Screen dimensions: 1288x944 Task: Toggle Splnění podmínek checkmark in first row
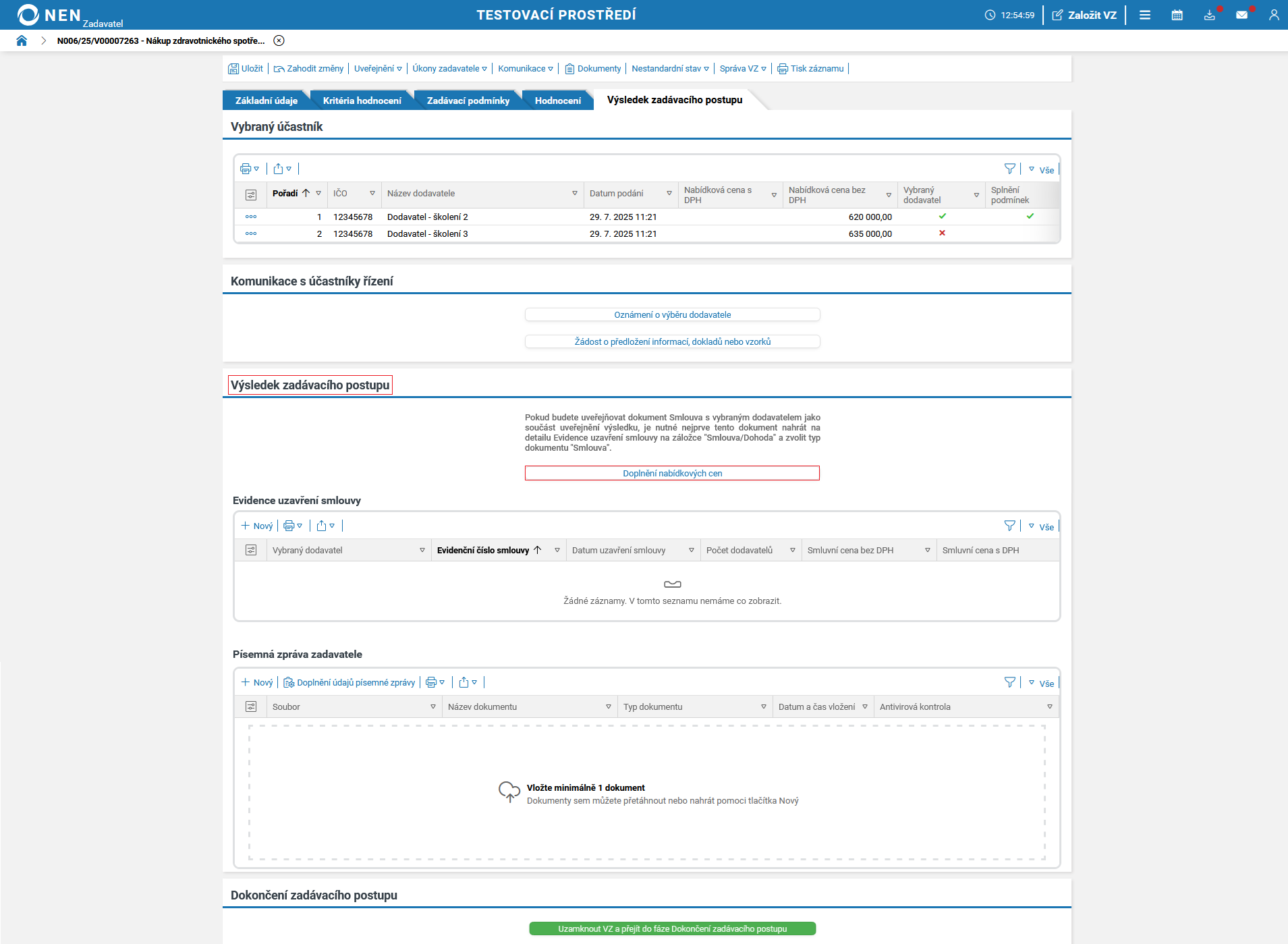[1030, 216]
